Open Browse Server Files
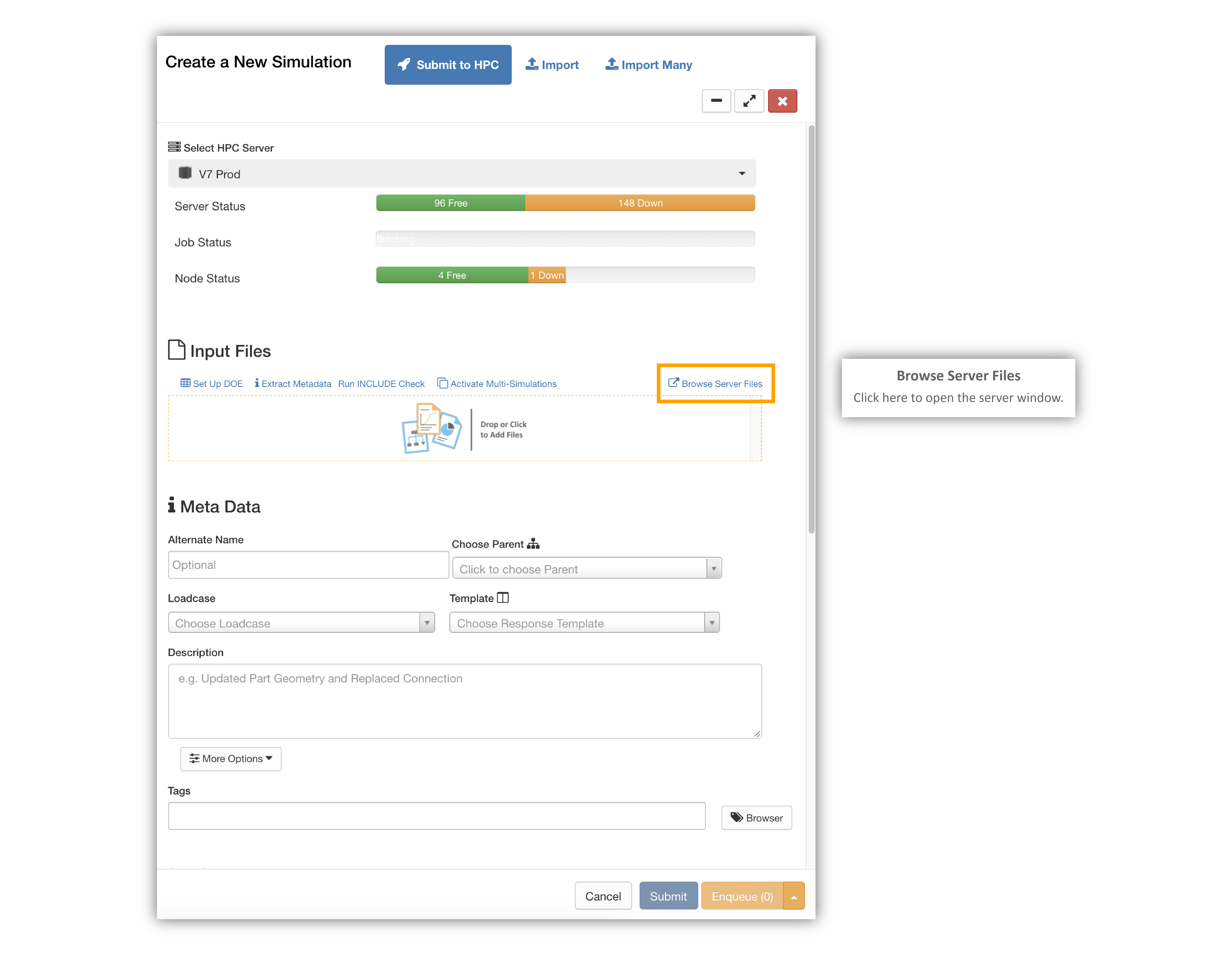The width and height of the screenshot is (1232, 958). click(715, 384)
